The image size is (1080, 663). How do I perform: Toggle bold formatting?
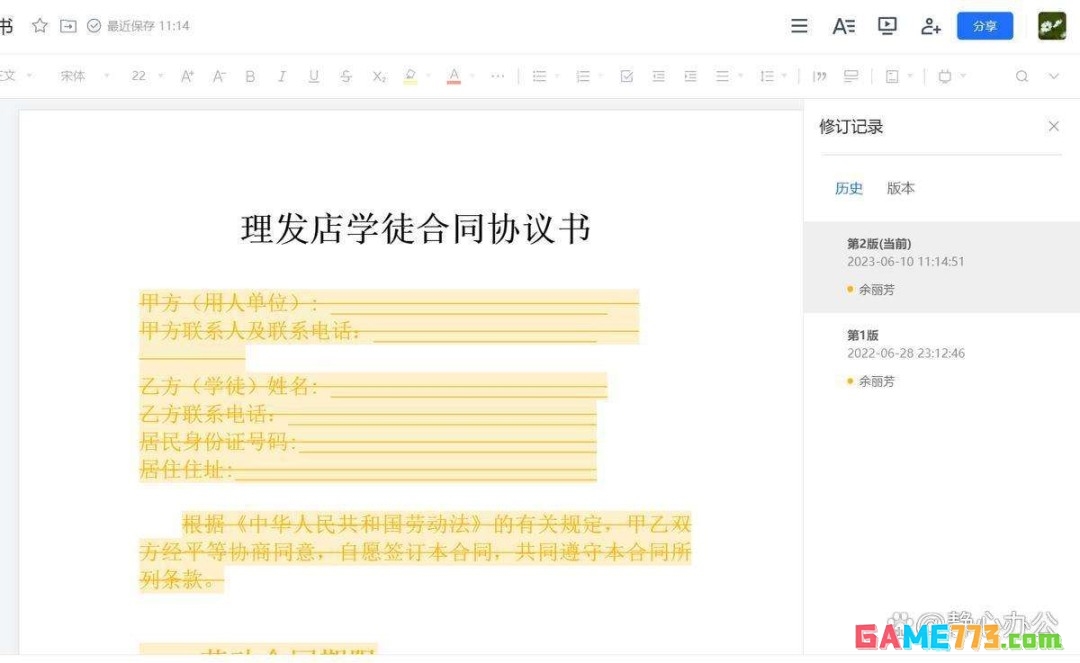(250, 76)
